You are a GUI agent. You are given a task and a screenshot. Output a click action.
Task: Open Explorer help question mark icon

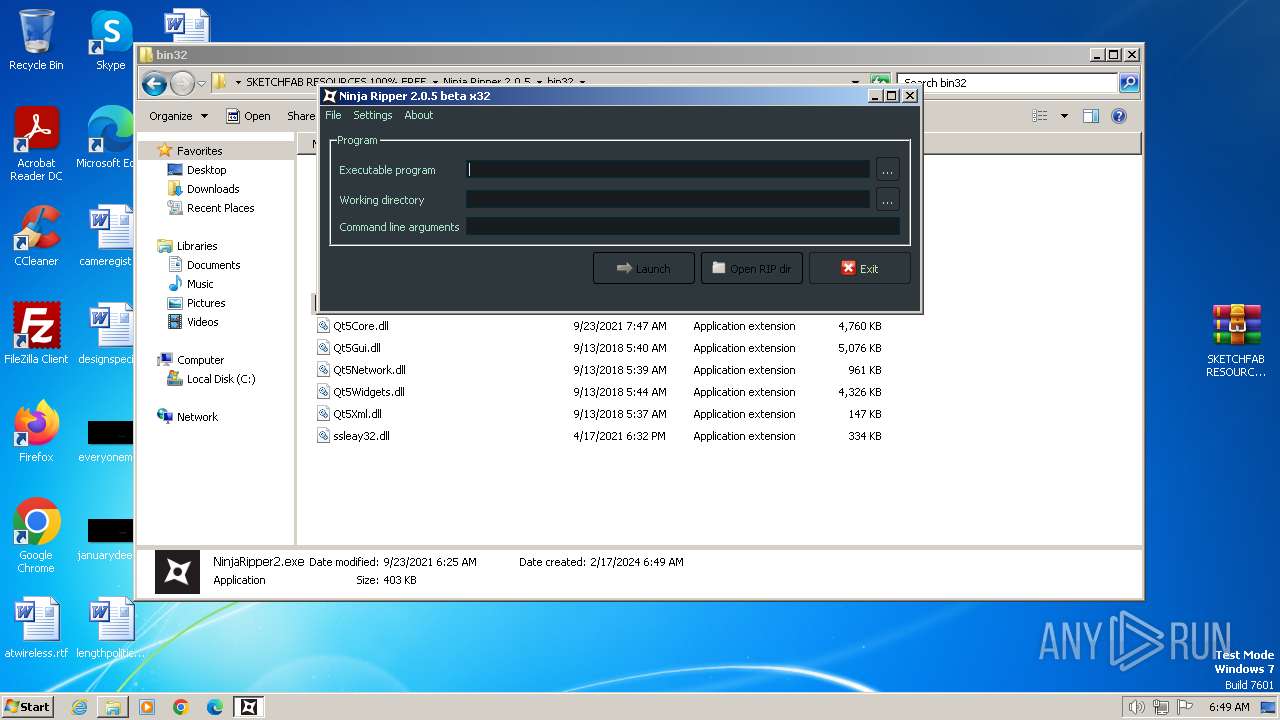(x=1119, y=116)
